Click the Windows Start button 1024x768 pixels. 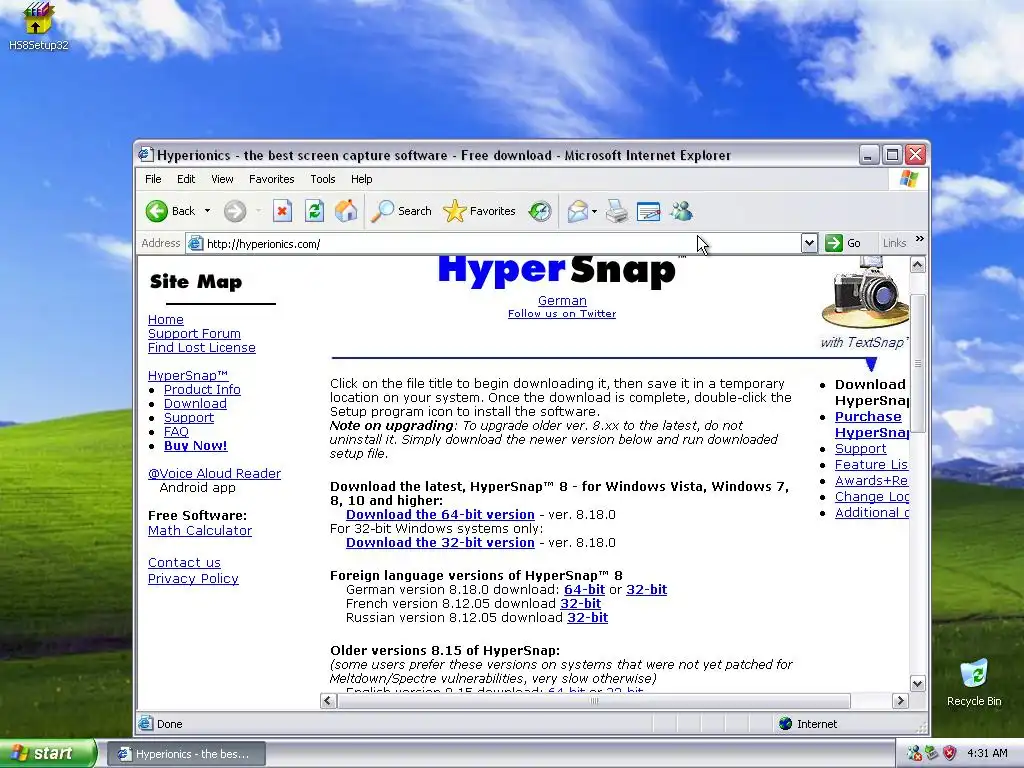[x=48, y=753]
